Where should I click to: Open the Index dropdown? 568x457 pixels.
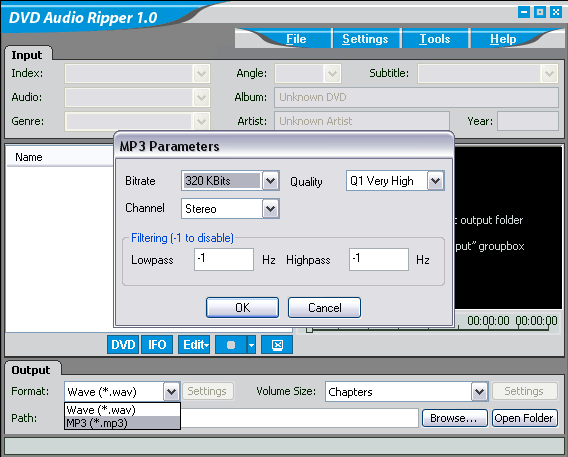point(201,74)
